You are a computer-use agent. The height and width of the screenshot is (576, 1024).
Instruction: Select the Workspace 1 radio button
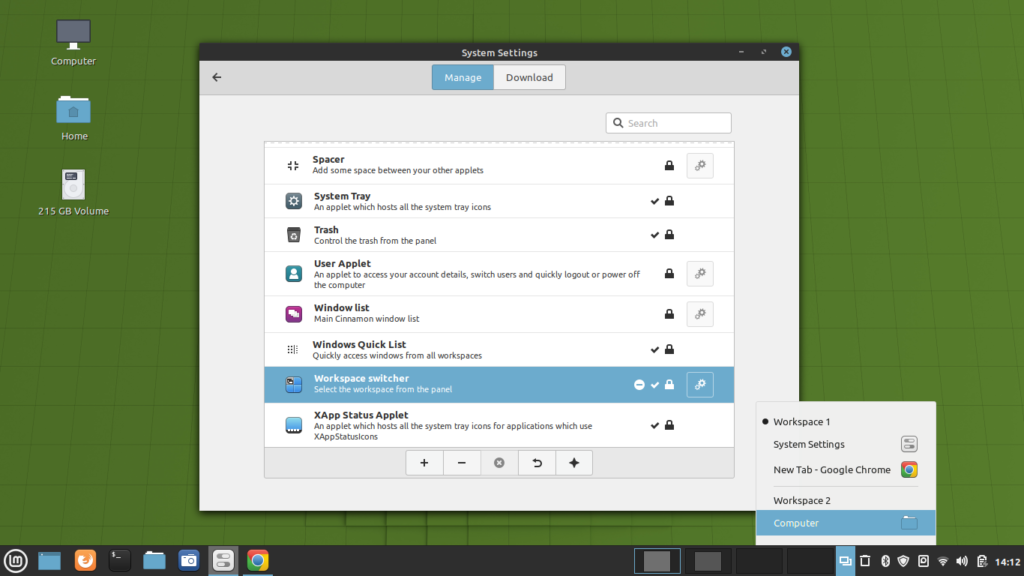coord(765,421)
